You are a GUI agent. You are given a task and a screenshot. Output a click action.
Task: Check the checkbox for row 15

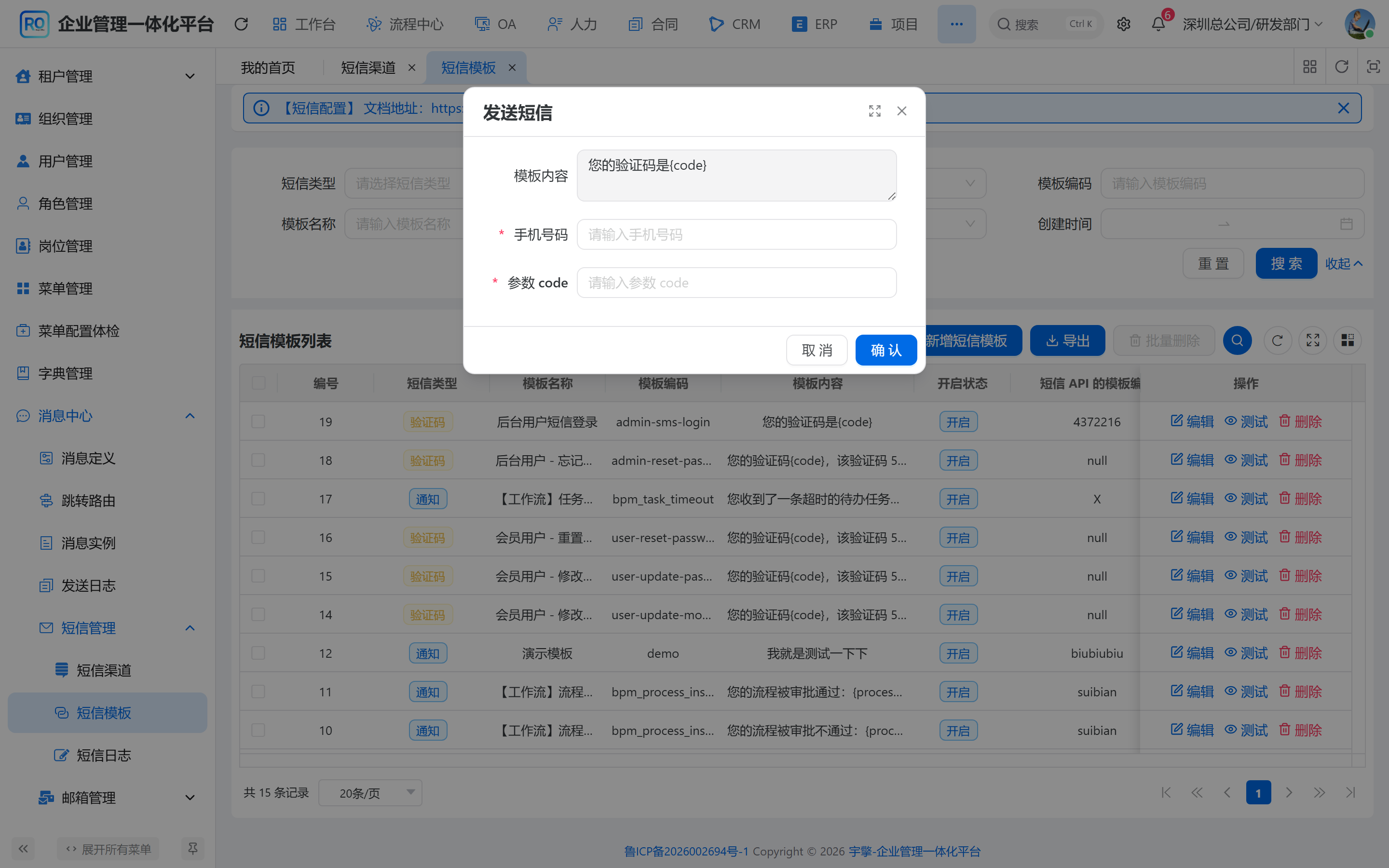coord(259,576)
